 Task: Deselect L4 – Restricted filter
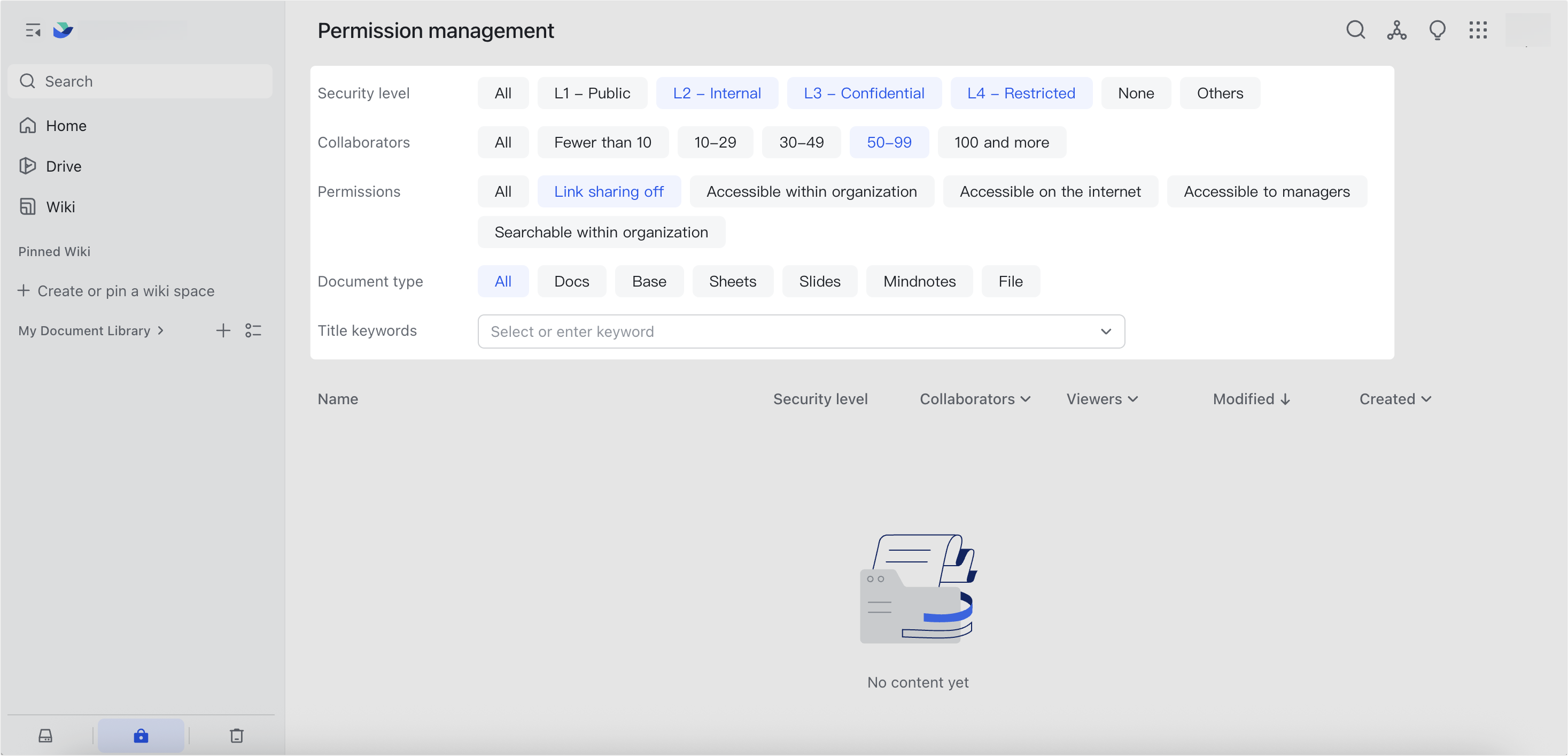(1021, 93)
